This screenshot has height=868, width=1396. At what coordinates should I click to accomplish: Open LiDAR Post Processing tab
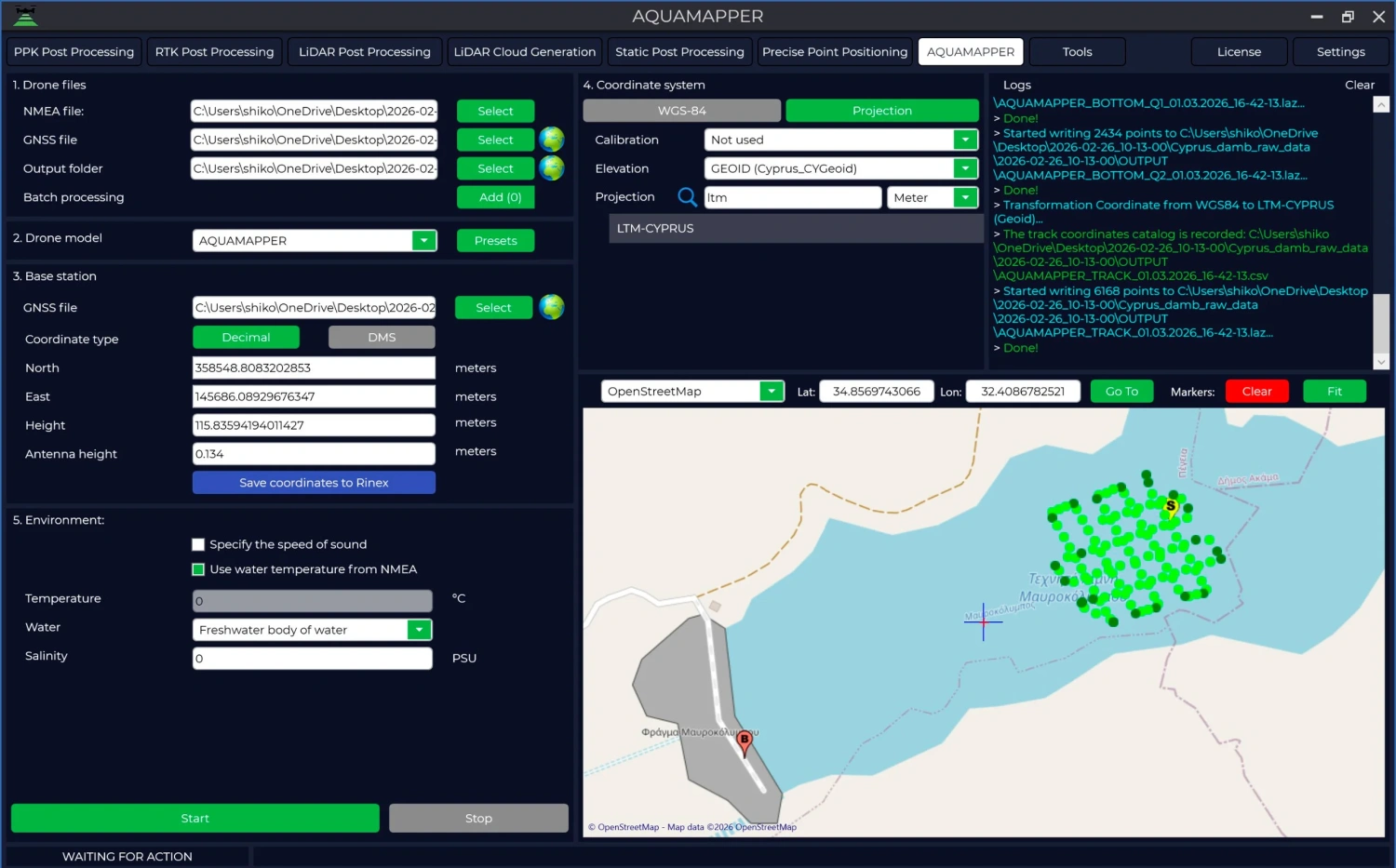[365, 52]
